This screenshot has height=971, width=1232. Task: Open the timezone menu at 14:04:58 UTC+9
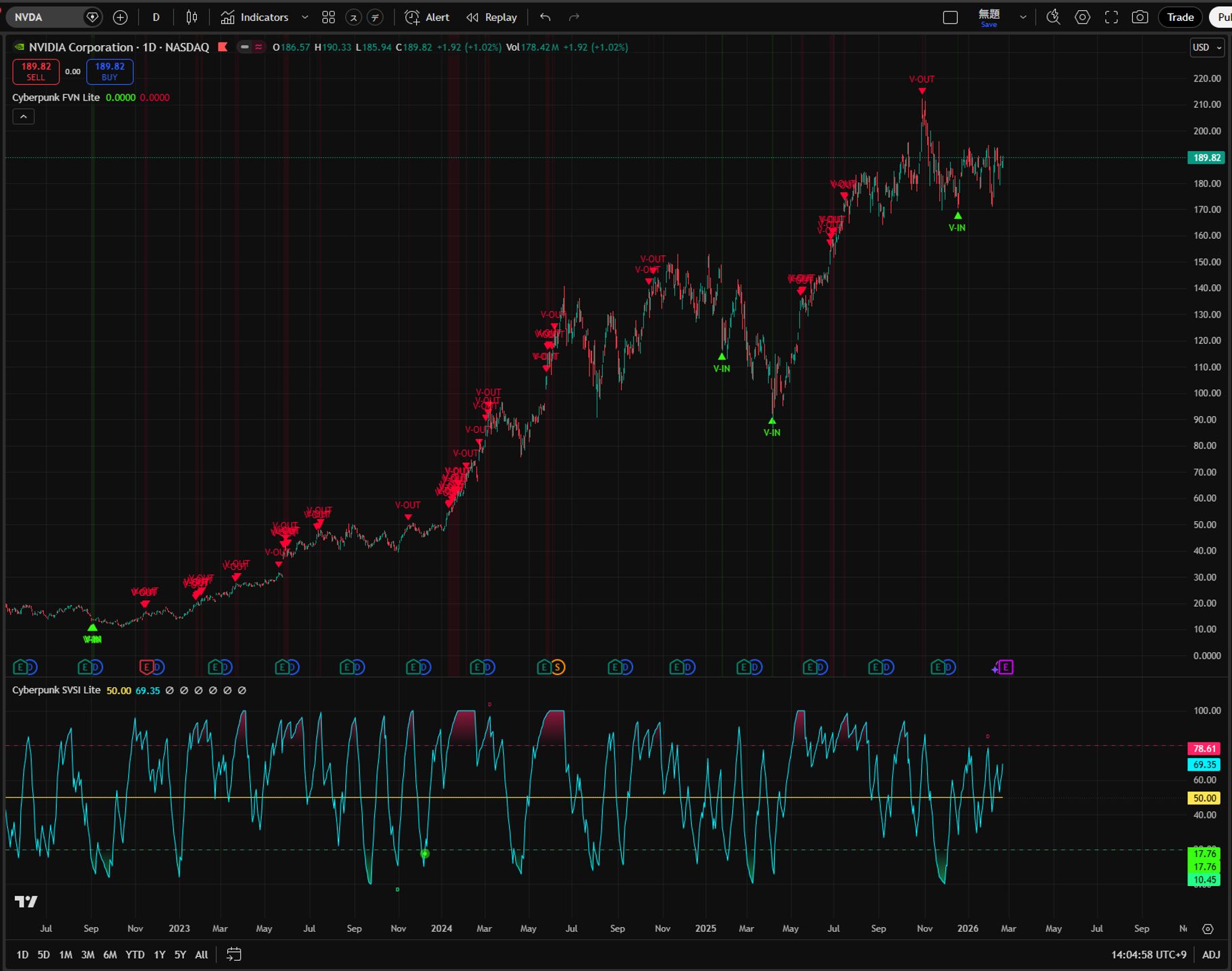point(1148,954)
